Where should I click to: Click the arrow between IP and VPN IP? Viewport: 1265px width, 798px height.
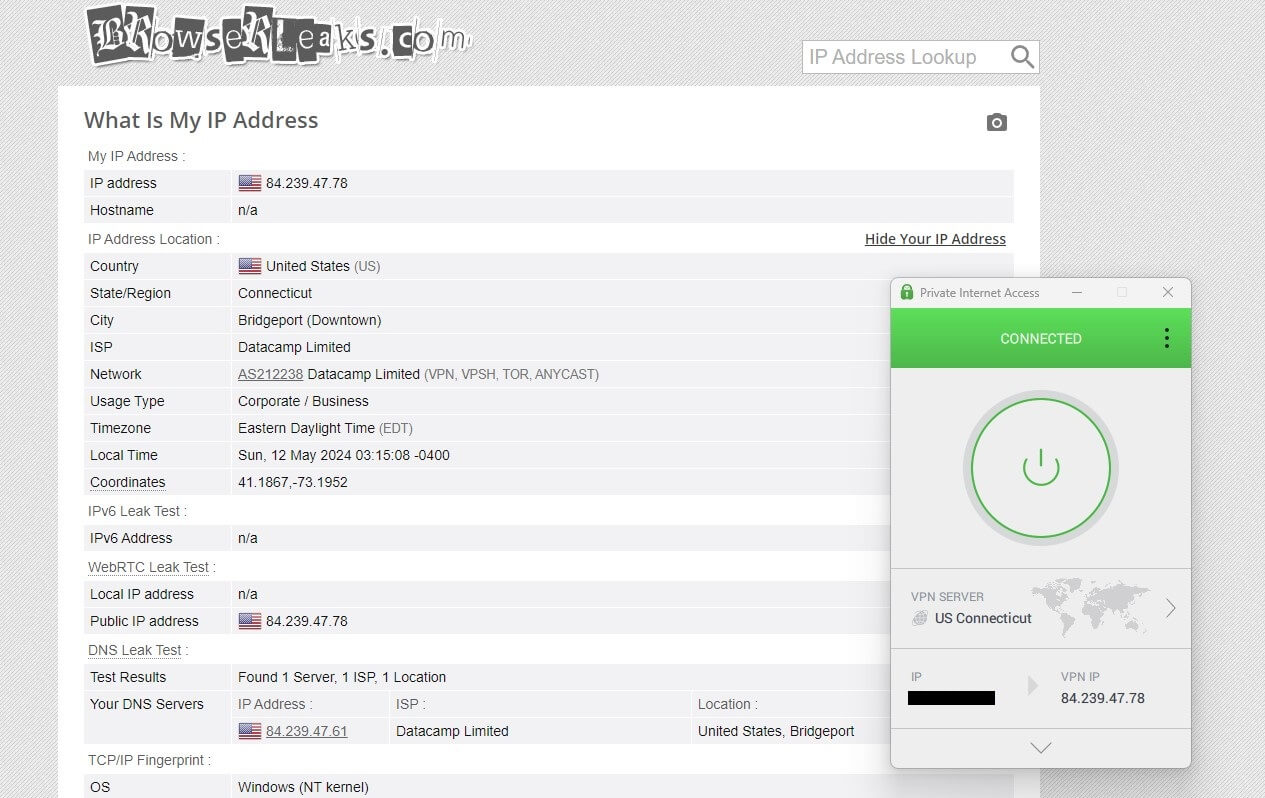pyautogui.click(x=1033, y=686)
